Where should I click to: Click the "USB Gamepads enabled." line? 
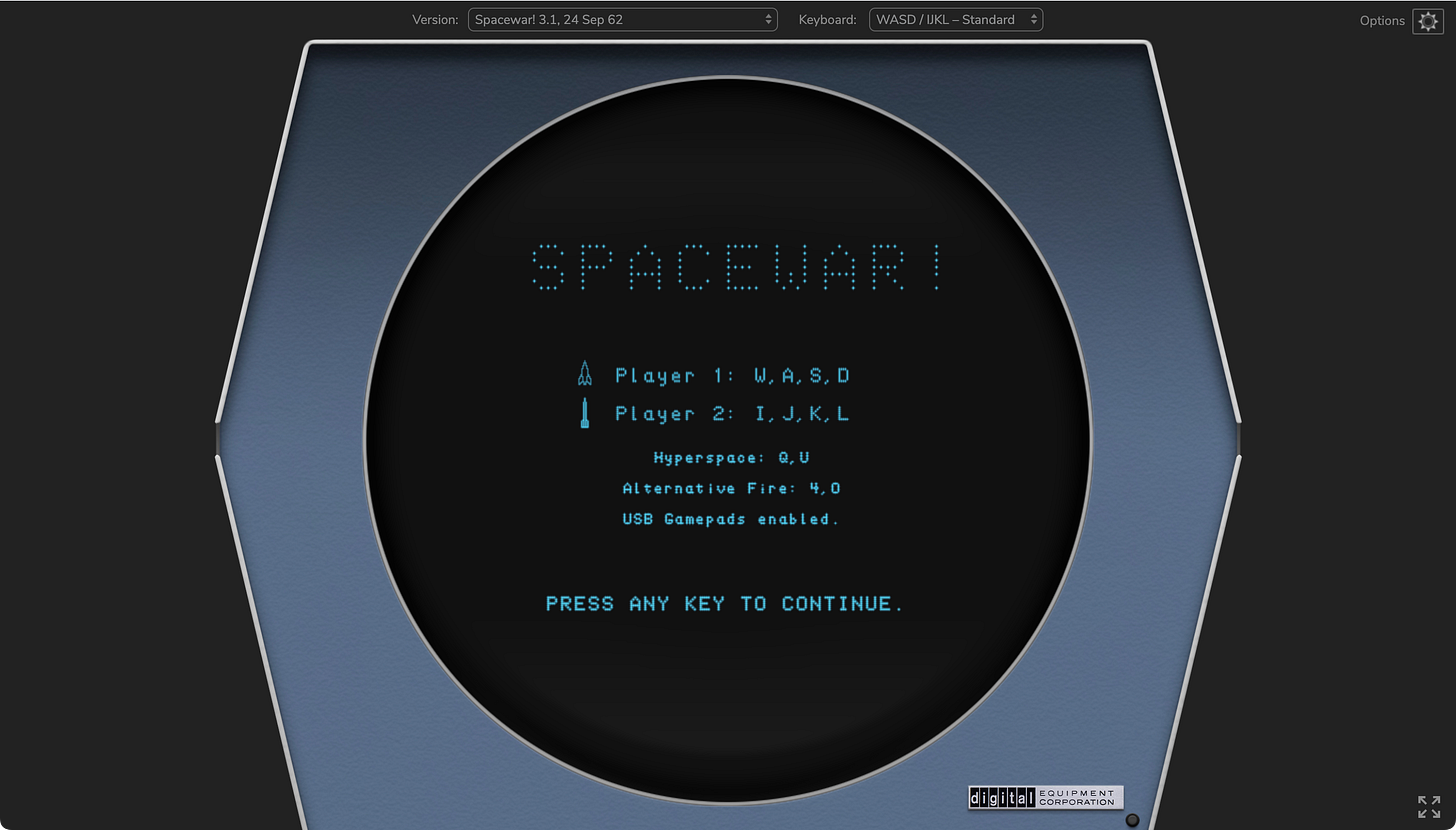(x=731, y=519)
